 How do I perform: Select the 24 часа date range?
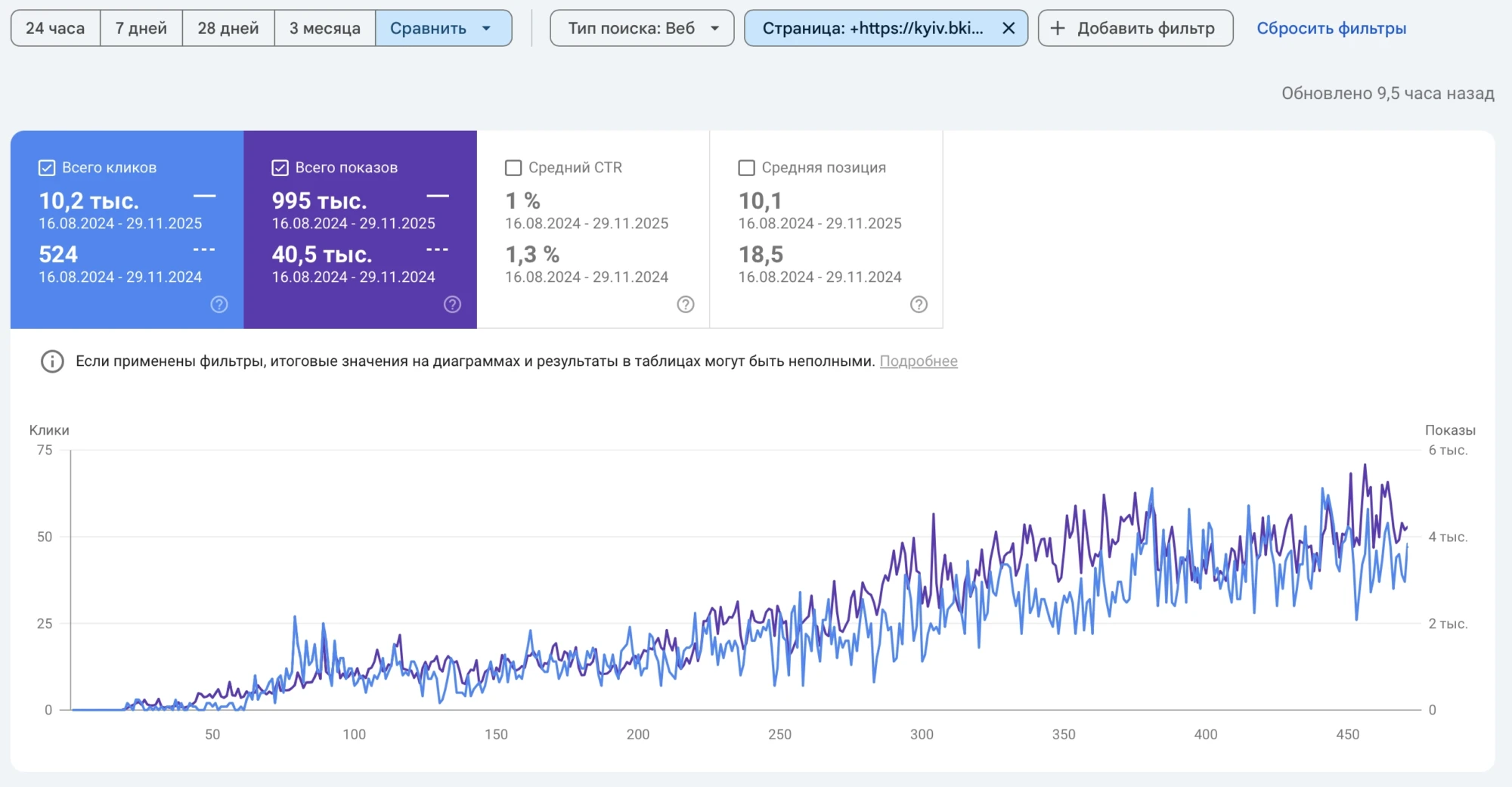55,29
